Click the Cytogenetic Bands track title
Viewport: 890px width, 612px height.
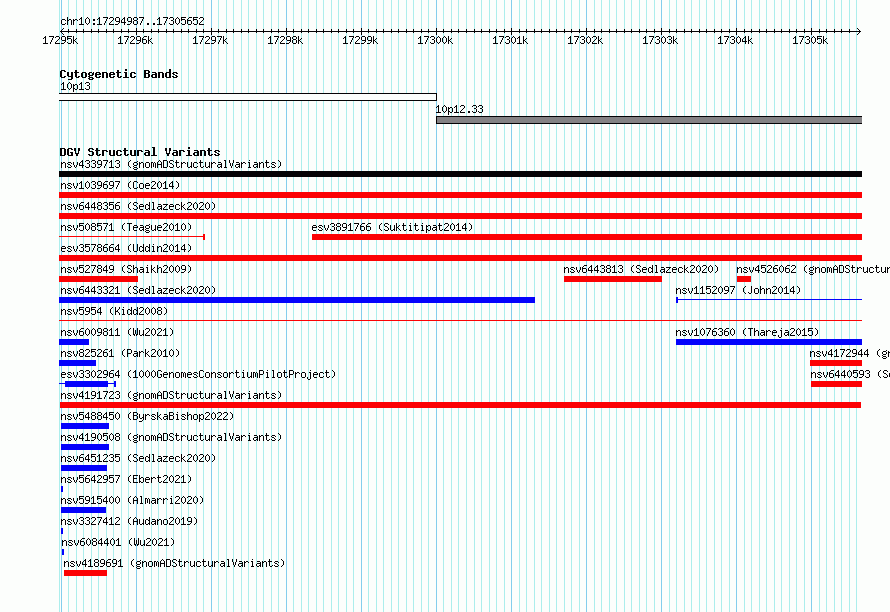coord(119,74)
